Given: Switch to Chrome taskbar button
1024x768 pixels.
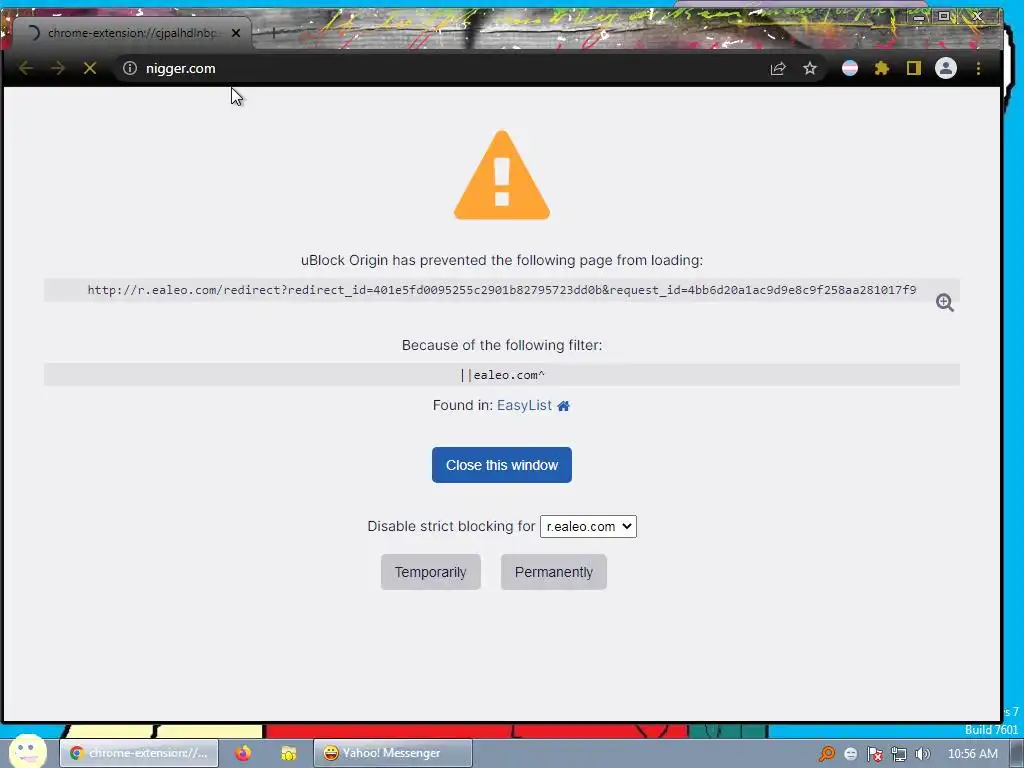Looking at the screenshot, I should (139, 753).
